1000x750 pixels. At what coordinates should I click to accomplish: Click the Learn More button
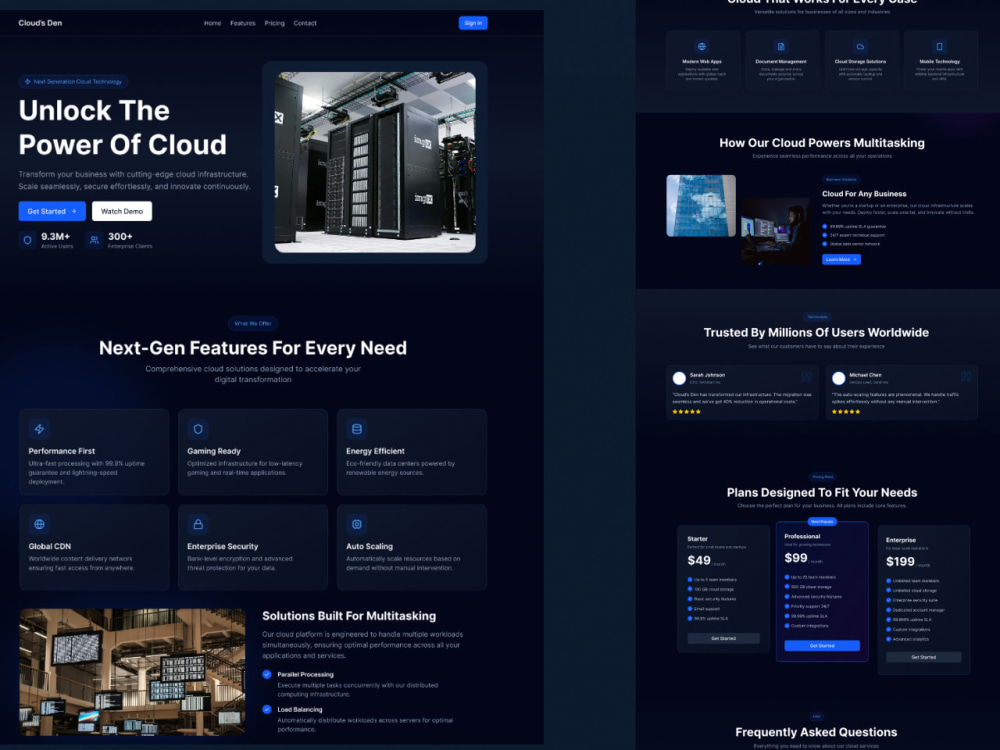coord(841,260)
